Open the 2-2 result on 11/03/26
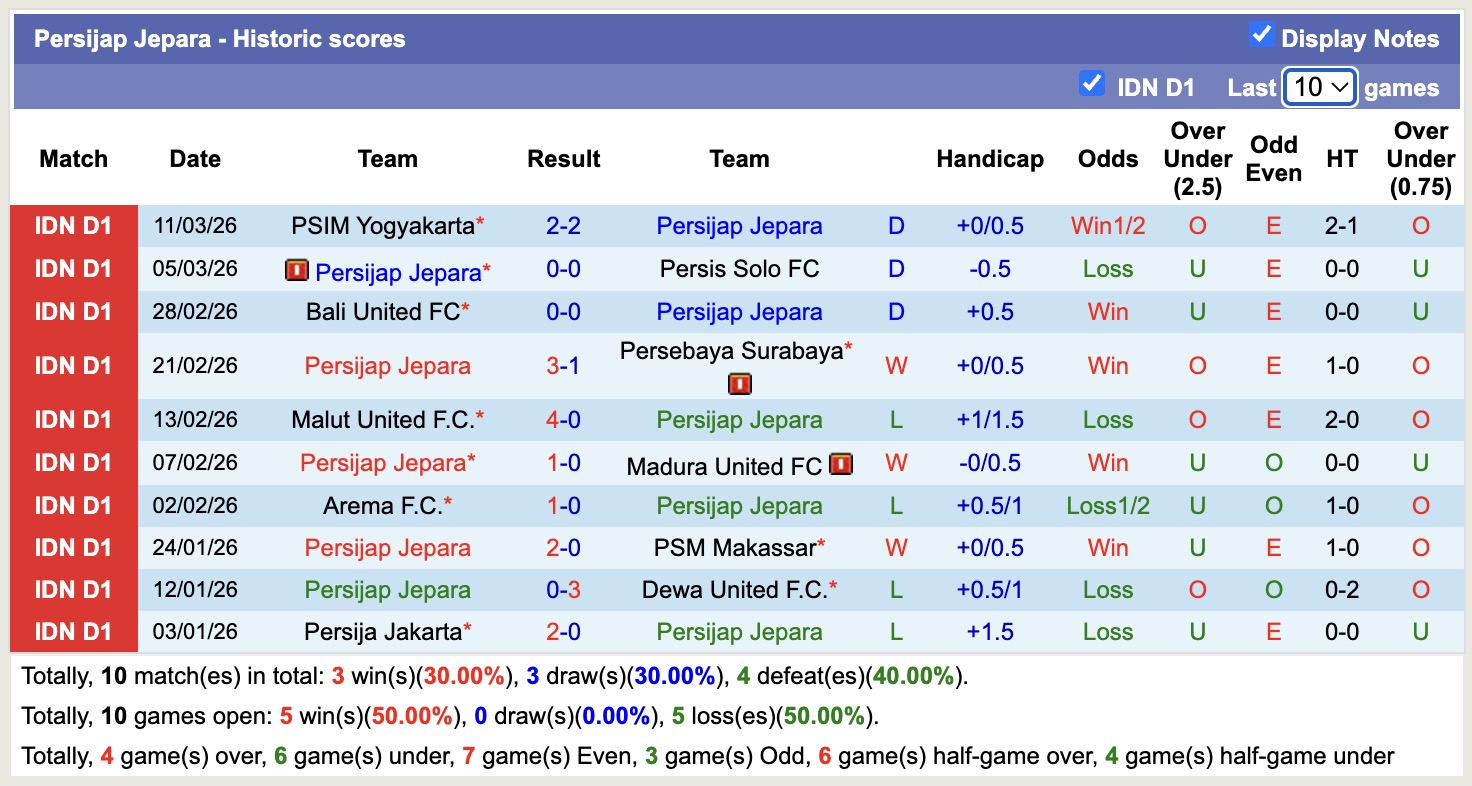Viewport: 1472px width, 786px height. point(564,226)
